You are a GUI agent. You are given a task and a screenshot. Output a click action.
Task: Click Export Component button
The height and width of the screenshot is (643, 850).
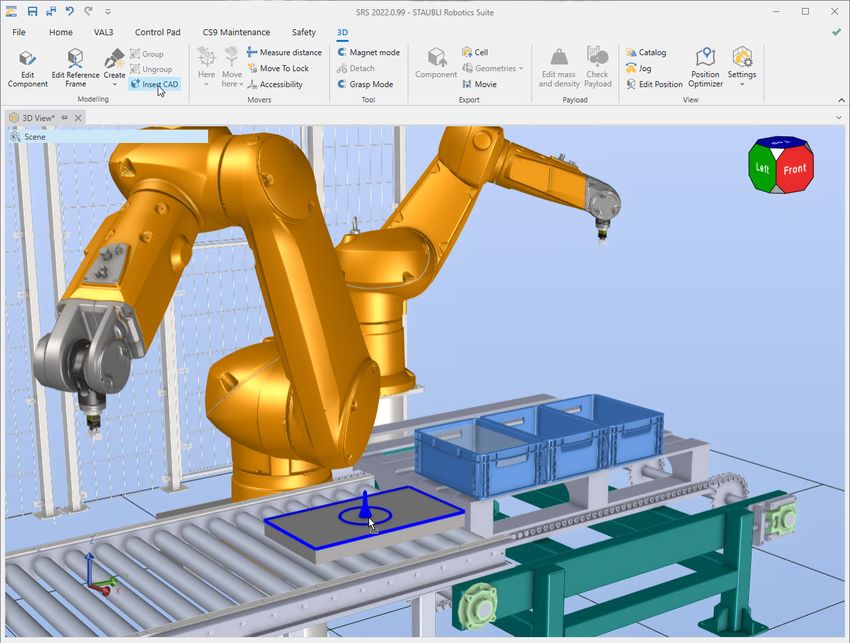coord(436,64)
